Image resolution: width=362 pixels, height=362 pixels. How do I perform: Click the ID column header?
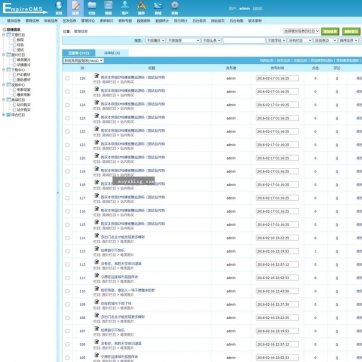[x=82, y=68]
